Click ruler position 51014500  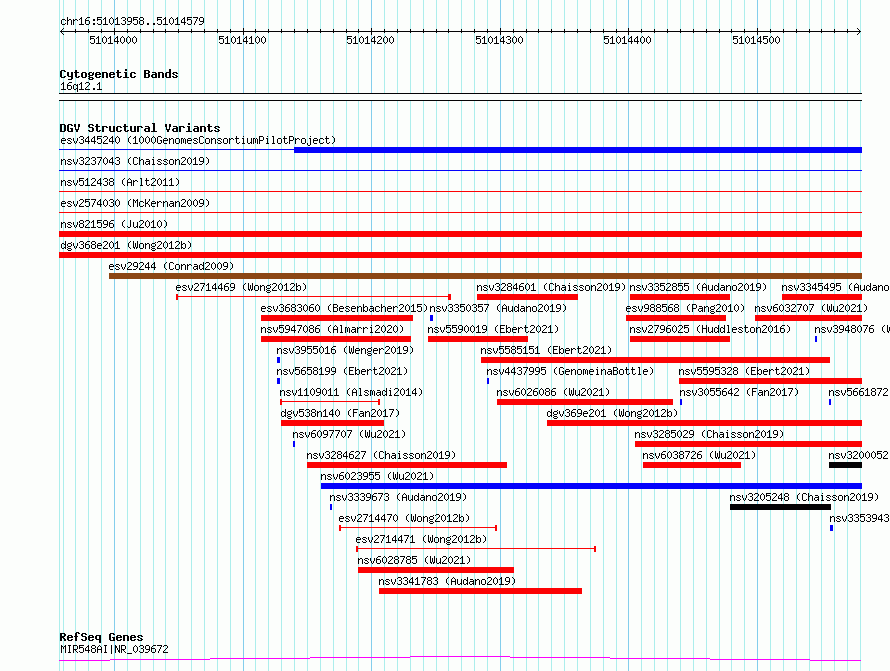point(756,40)
